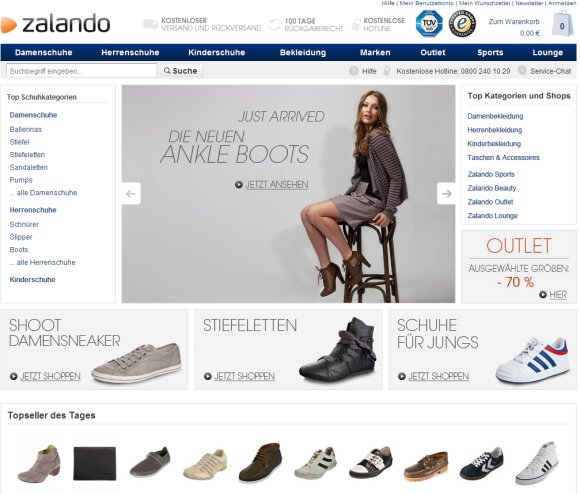This screenshot has height=494, width=580.
Task: Show all women's shoes via alle Damenschuhe
Action: point(43,193)
